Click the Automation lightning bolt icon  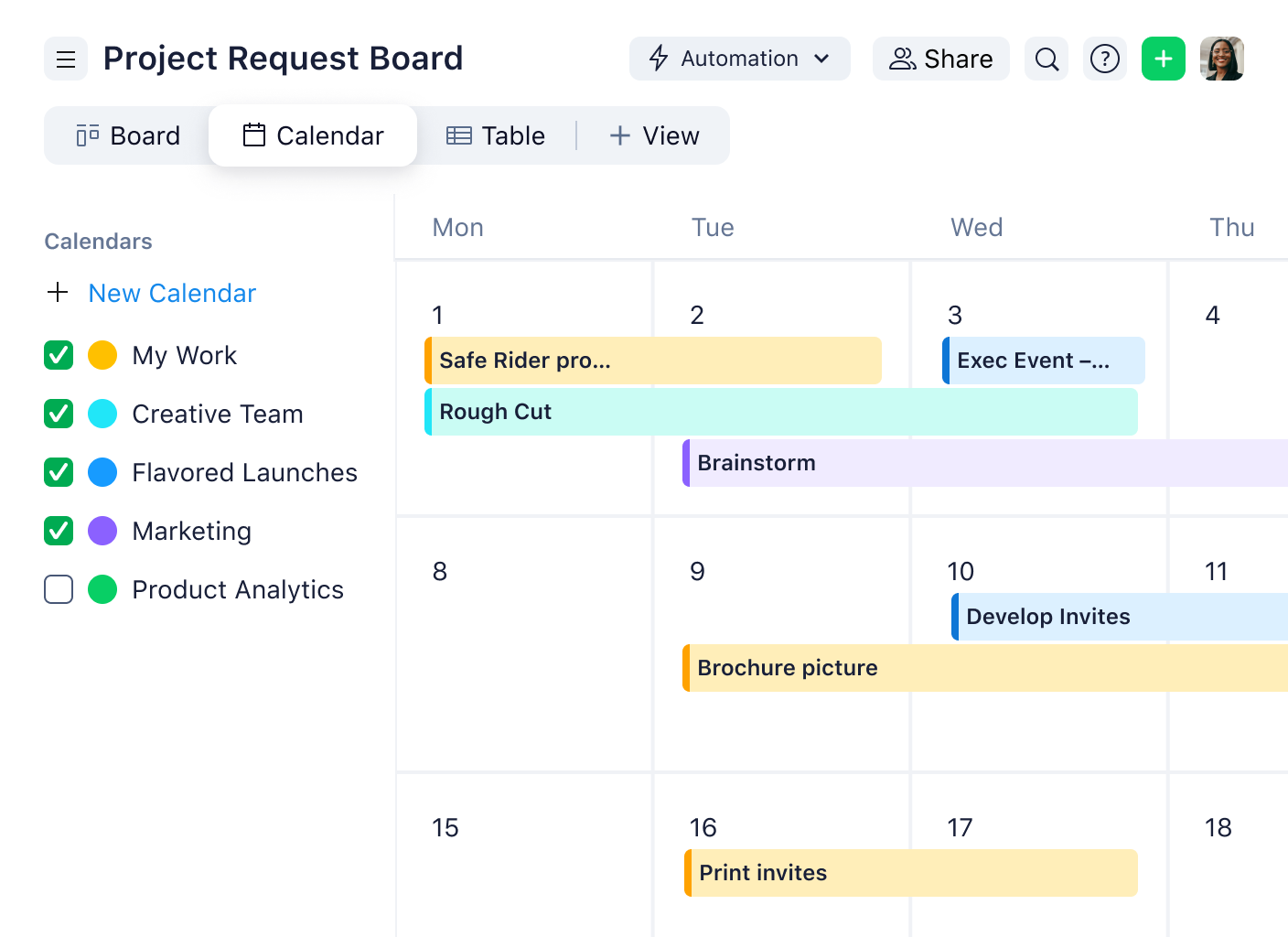[x=659, y=58]
